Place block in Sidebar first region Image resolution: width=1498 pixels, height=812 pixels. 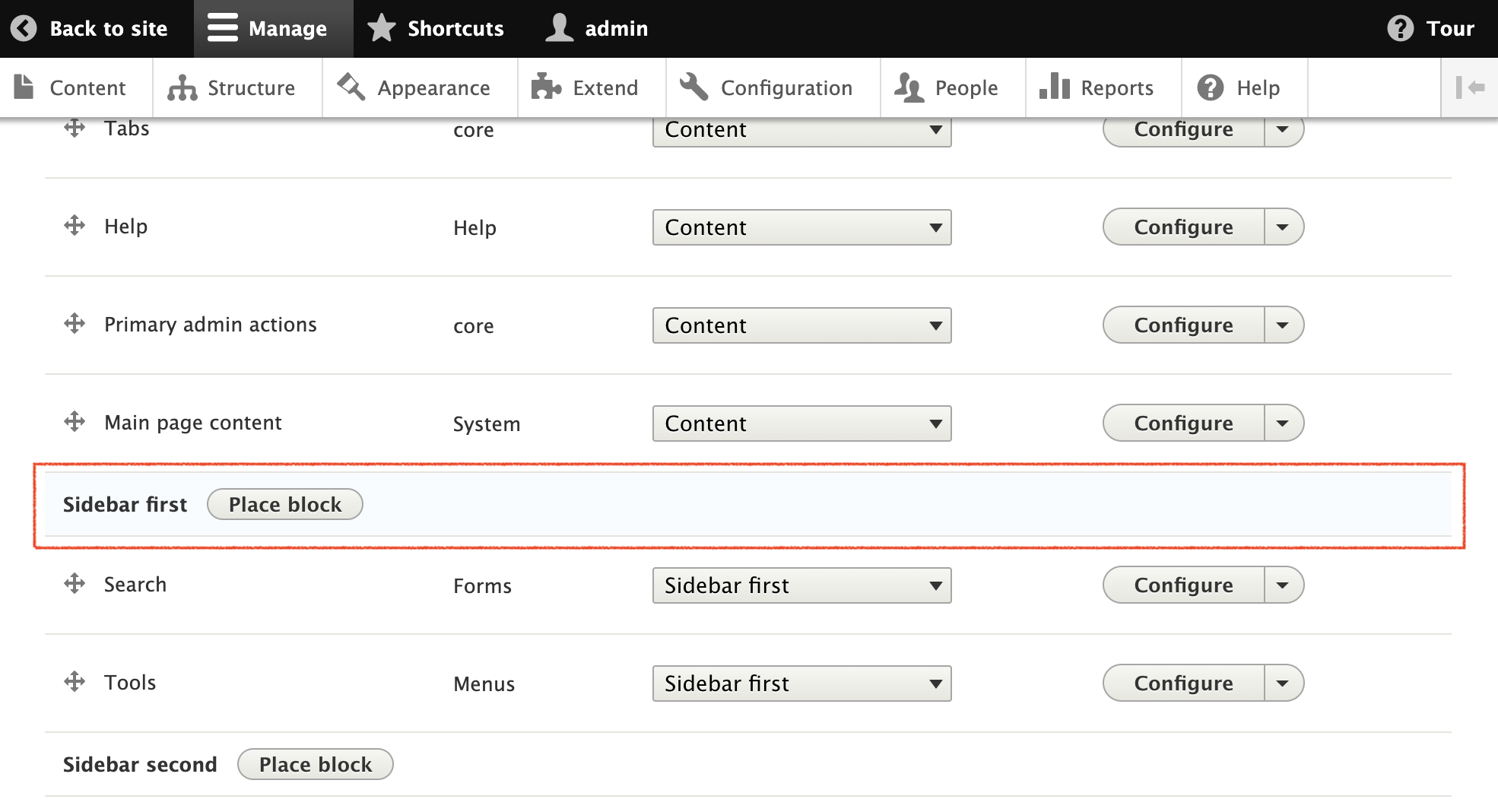[285, 505]
